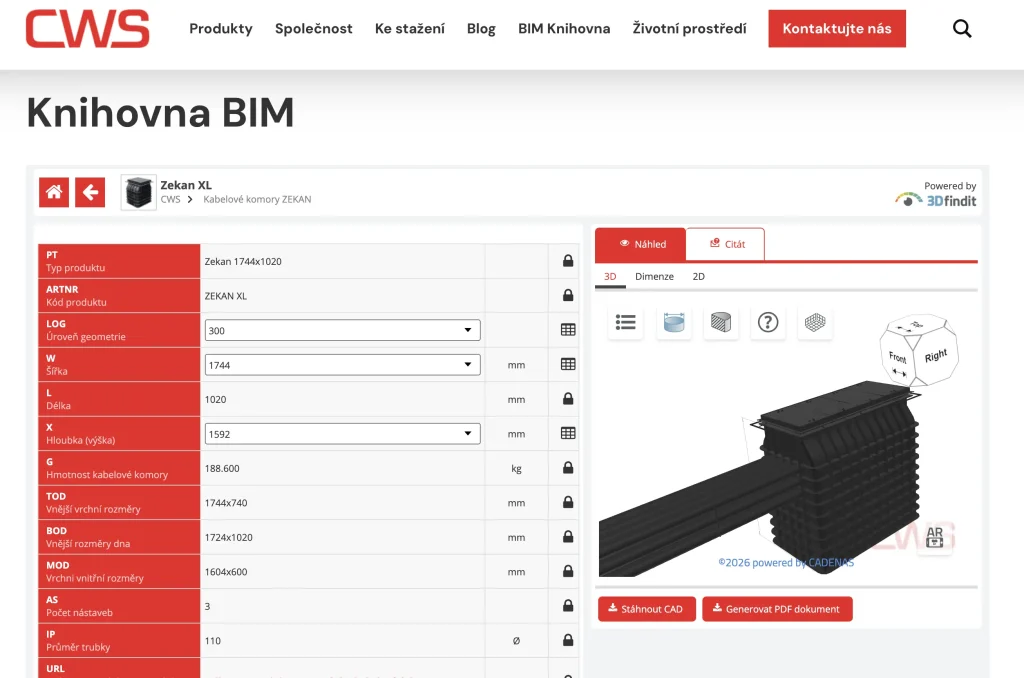Open the LOG dropdown showing 300

(343, 331)
